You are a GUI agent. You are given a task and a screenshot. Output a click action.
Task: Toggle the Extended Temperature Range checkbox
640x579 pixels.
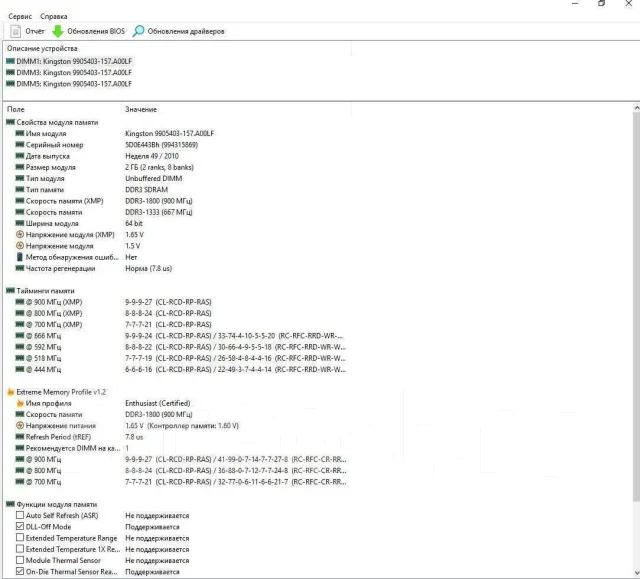[x=20, y=538]
